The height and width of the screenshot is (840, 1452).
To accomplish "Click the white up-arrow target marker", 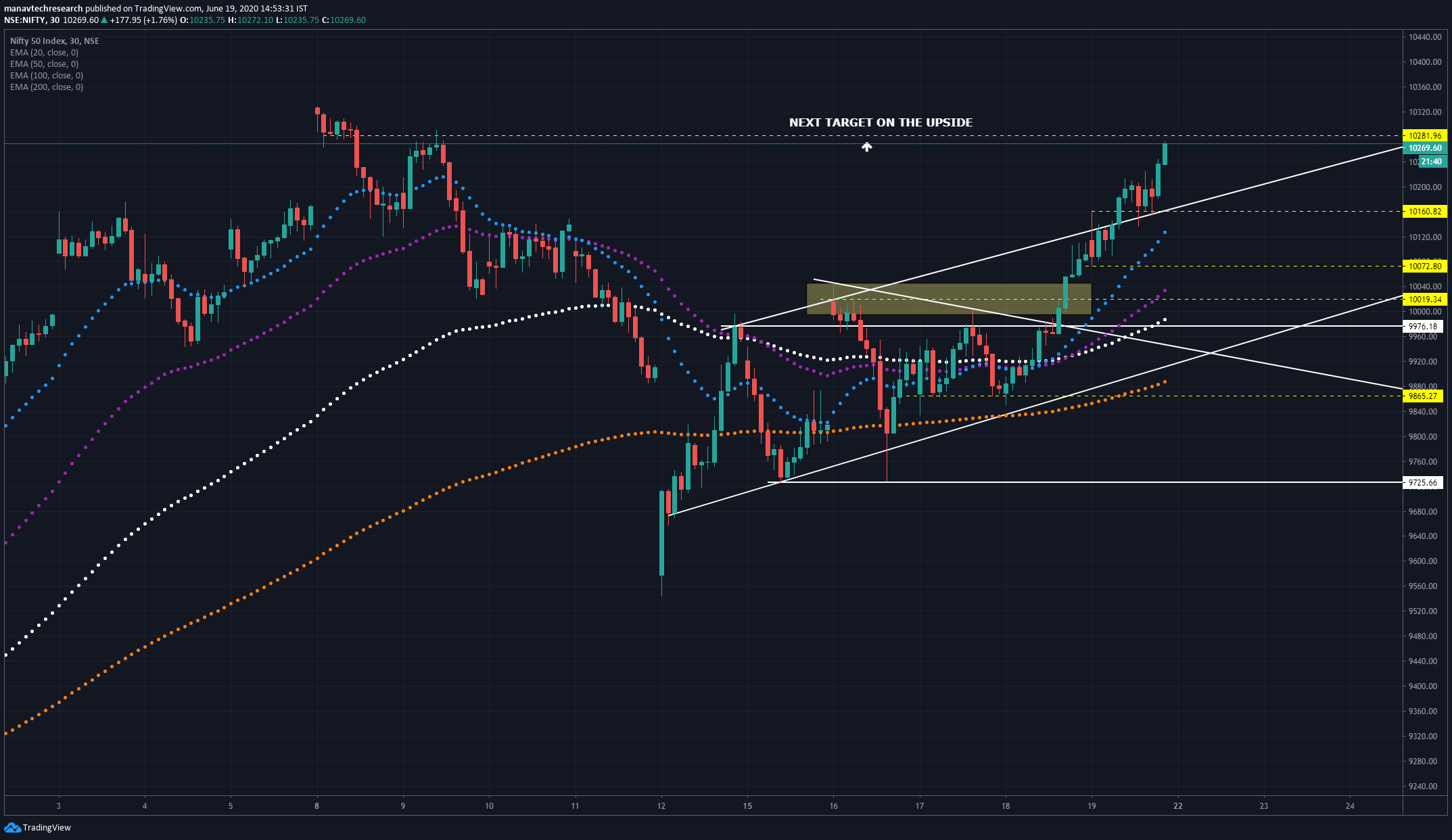I will [x=866, y=146].
